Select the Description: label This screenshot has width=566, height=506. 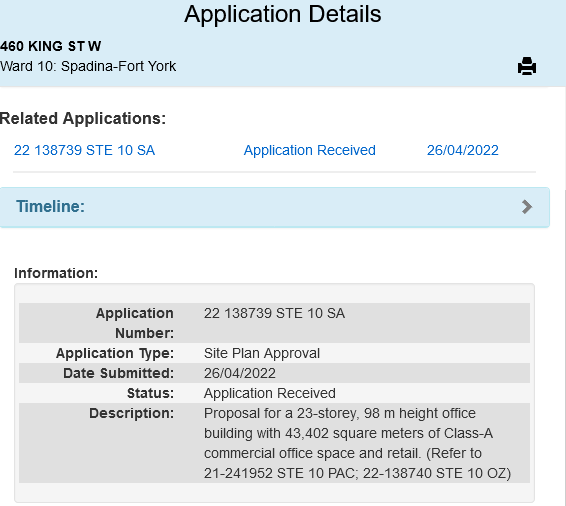point(131,413)
